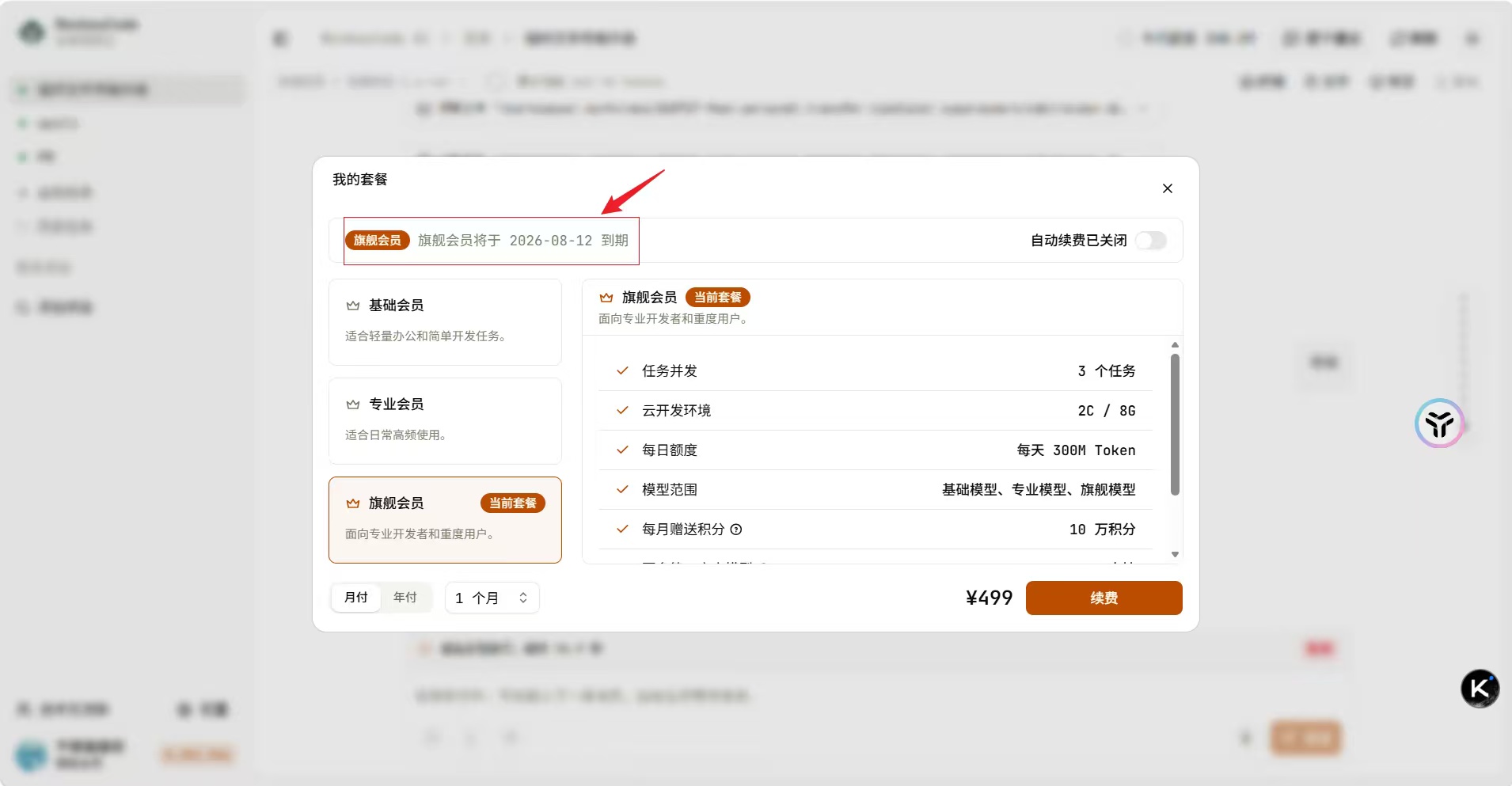Viewport: 1512px width, 786px height.
Task: Click the text 2C / 8G
Action: 1106,411
